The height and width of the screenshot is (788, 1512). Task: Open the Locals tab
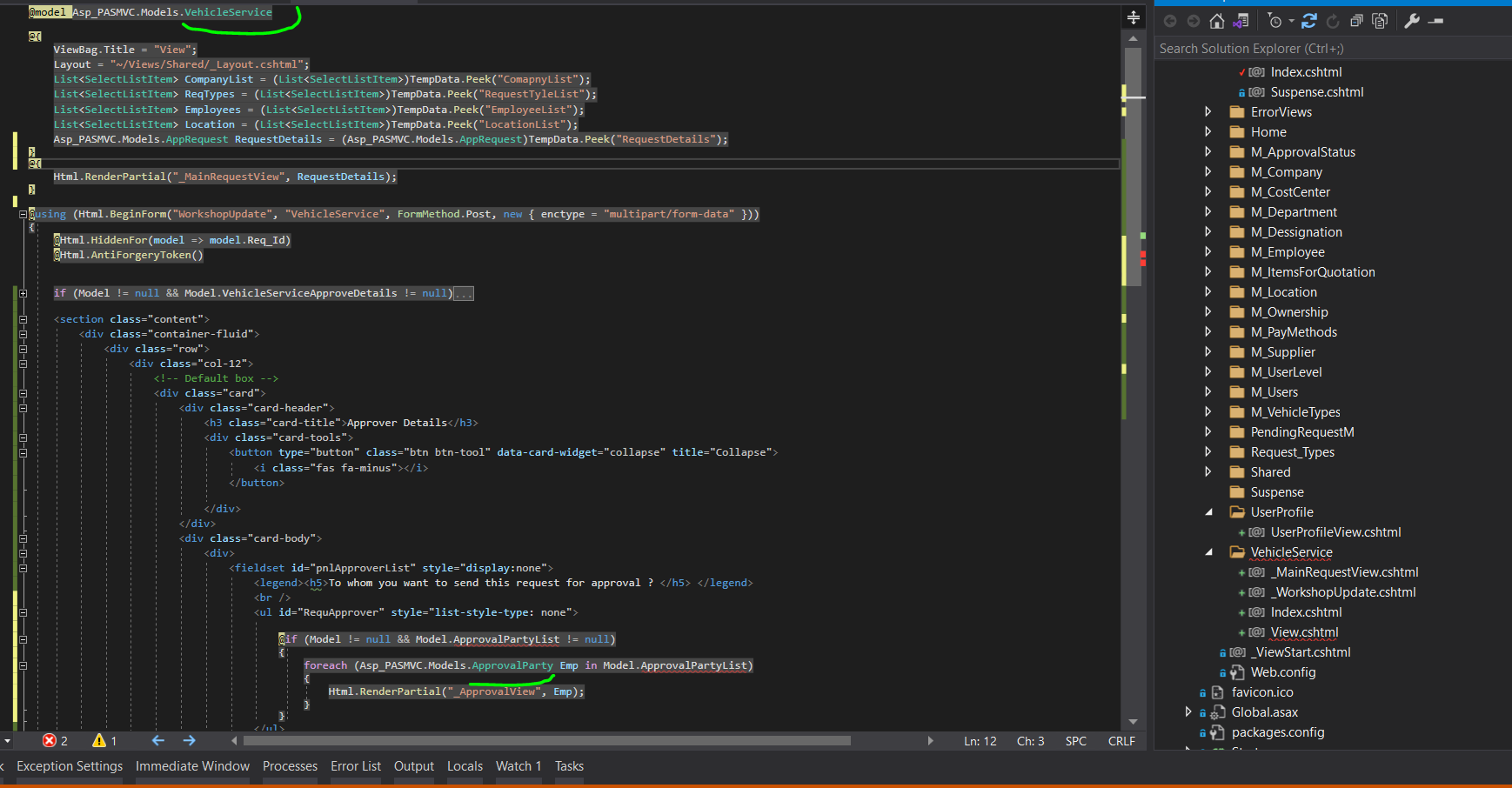[x=465, y=766]
